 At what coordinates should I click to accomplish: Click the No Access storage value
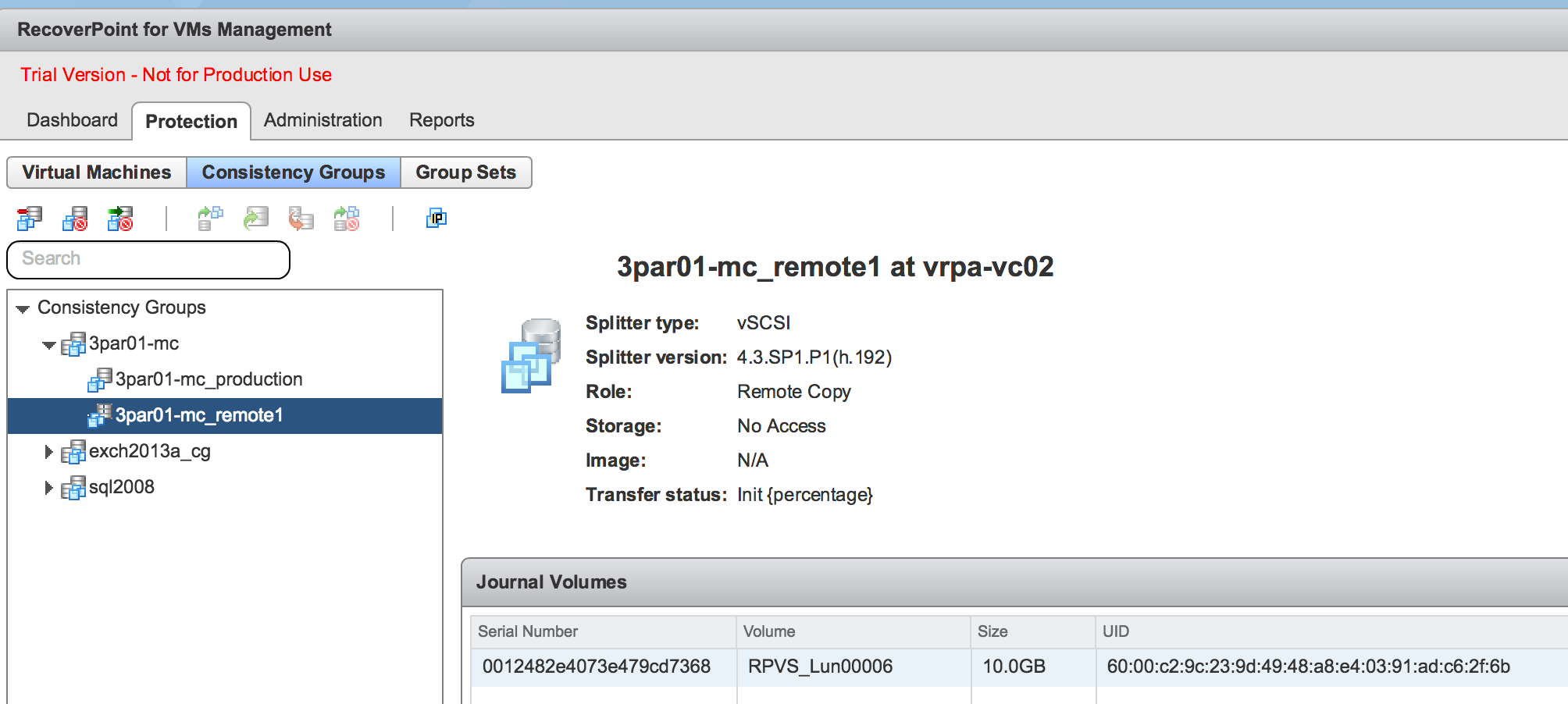tap(782, 426)
